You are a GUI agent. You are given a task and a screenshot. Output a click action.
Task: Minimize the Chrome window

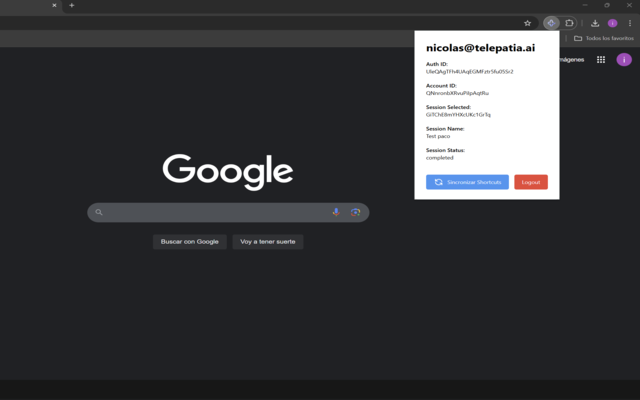[x=585, y=5]
